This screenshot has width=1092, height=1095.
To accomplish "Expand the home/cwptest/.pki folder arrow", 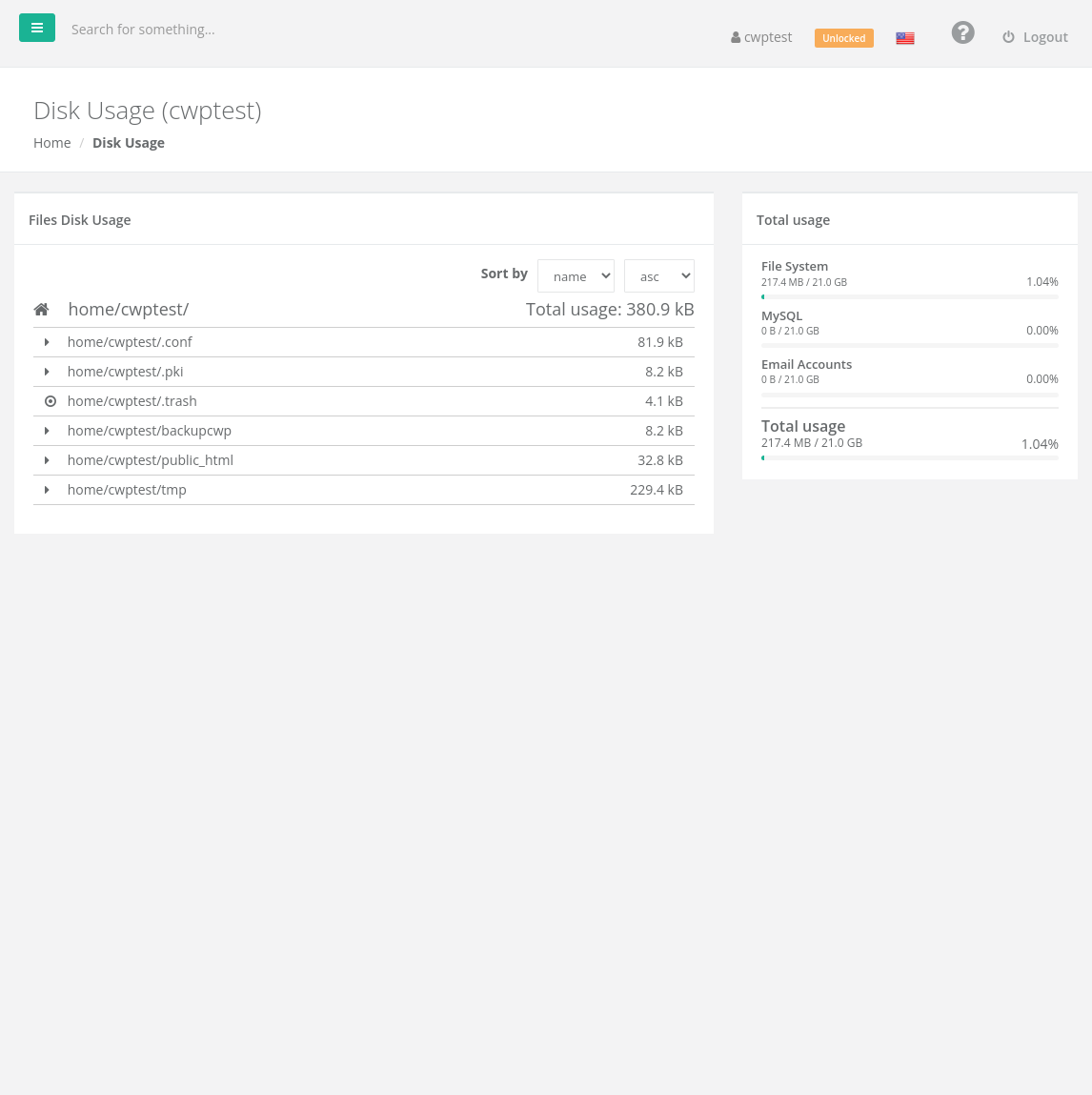I will (x=47, y=372).
